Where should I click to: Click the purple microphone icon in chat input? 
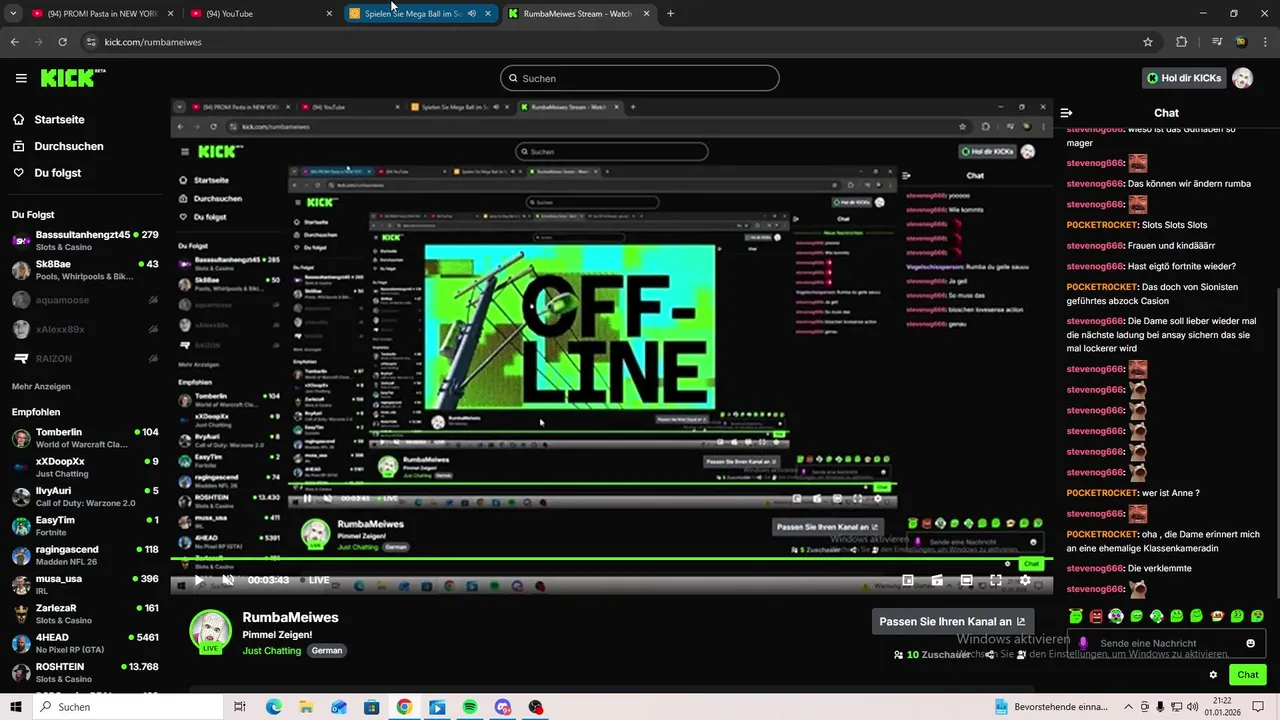pos(1083,643)
